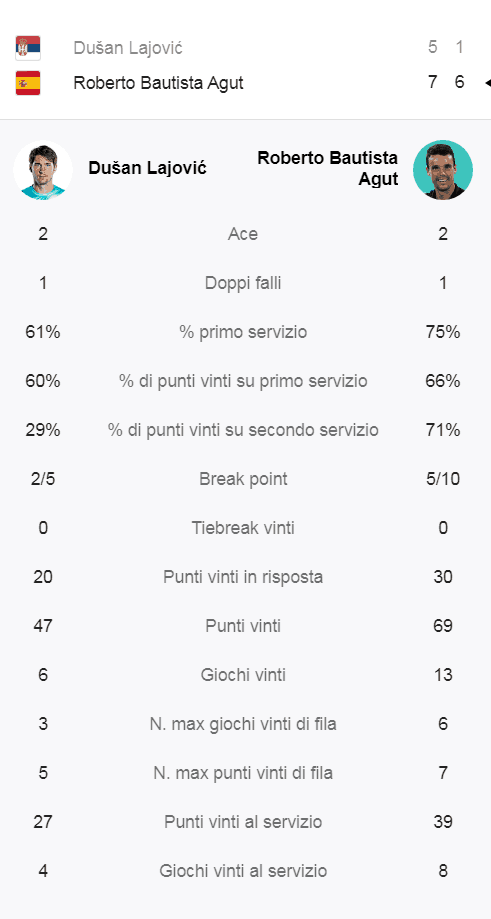Click Bautista Agut's second set score 6

click(x=459, y=83)
